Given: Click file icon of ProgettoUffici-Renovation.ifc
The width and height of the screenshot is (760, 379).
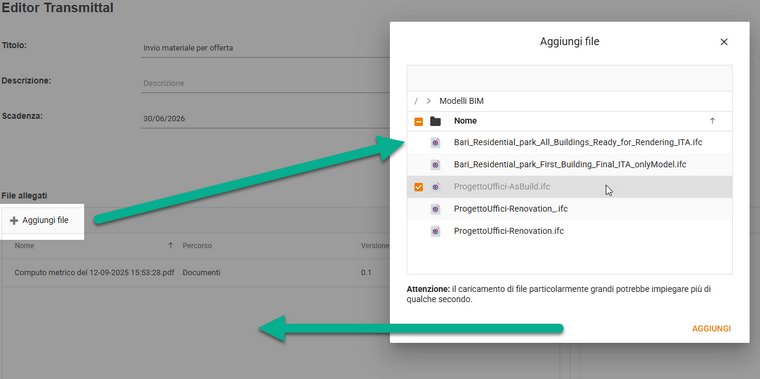Looking at the screenshot, I should [x=435, y=231].
